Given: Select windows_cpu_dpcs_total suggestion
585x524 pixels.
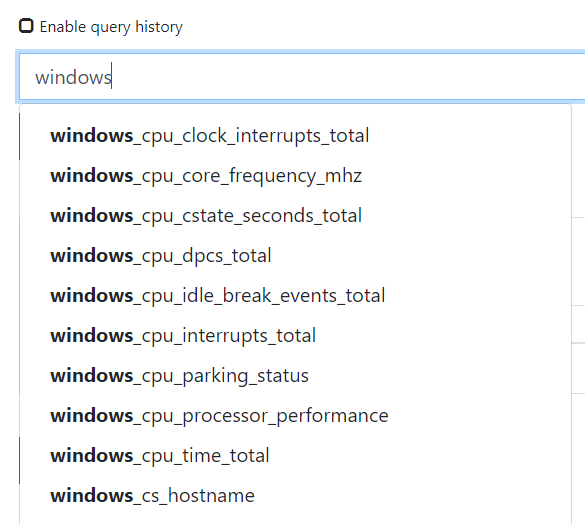Looking at the screenshot, I should [295, 255].
